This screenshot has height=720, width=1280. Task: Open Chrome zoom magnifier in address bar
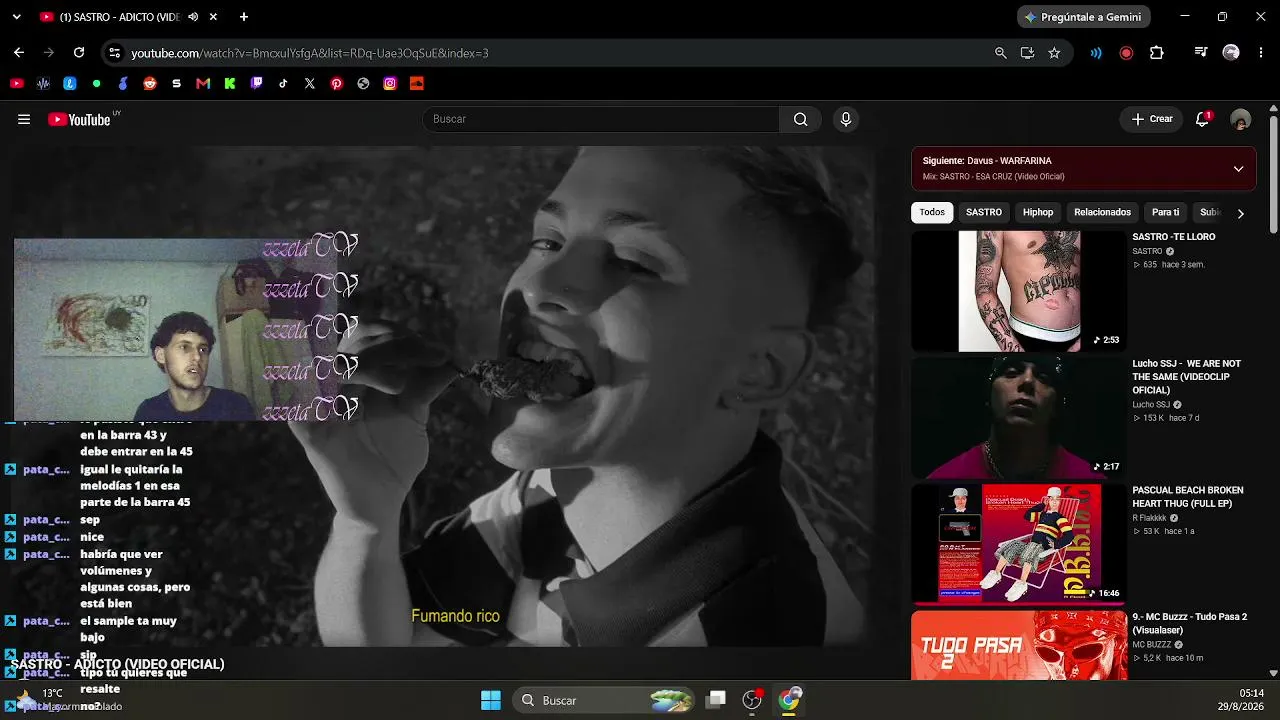pyautogui.click(x=1001, y=53)
